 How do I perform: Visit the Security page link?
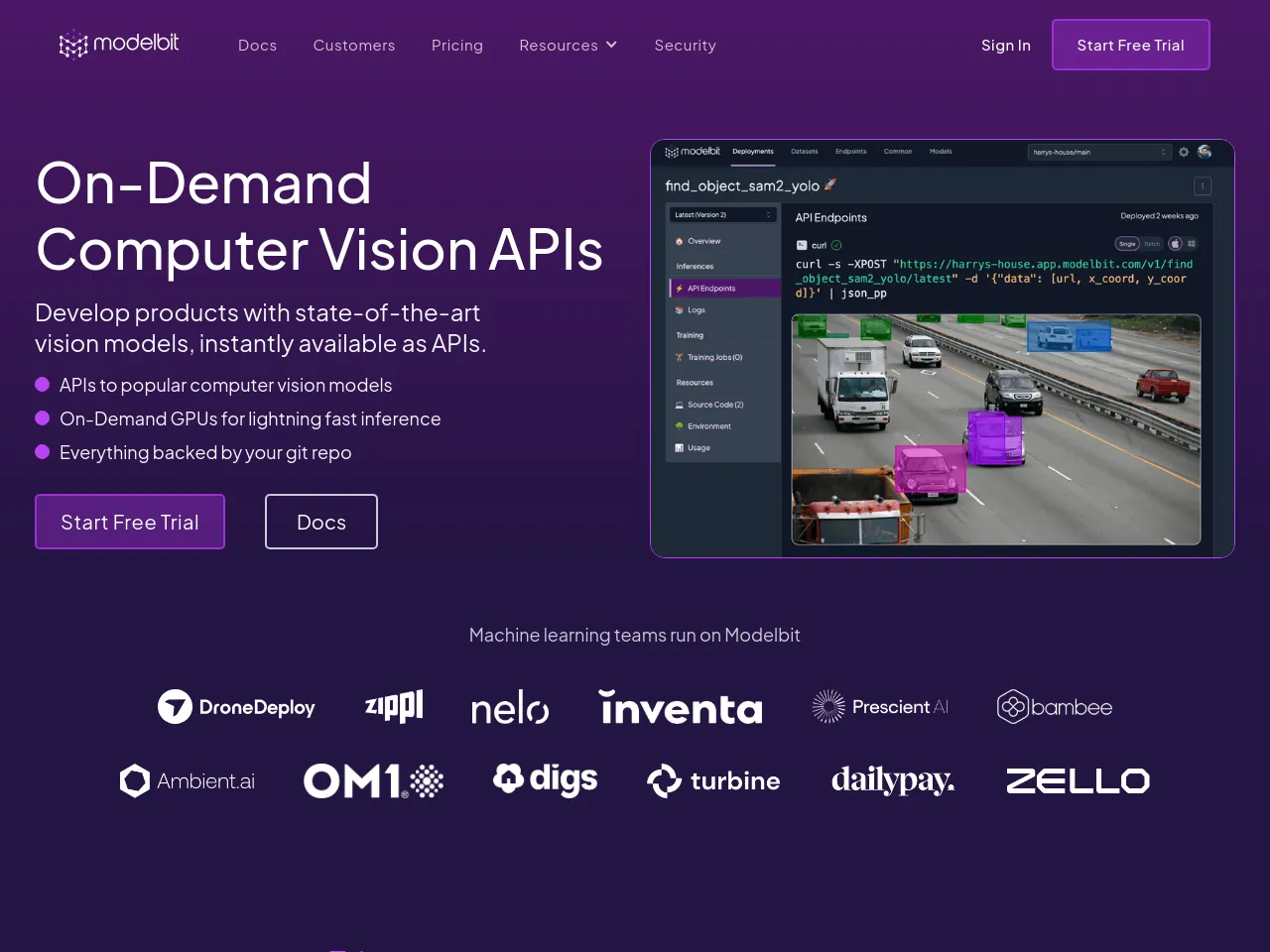[x=685, y=46]
